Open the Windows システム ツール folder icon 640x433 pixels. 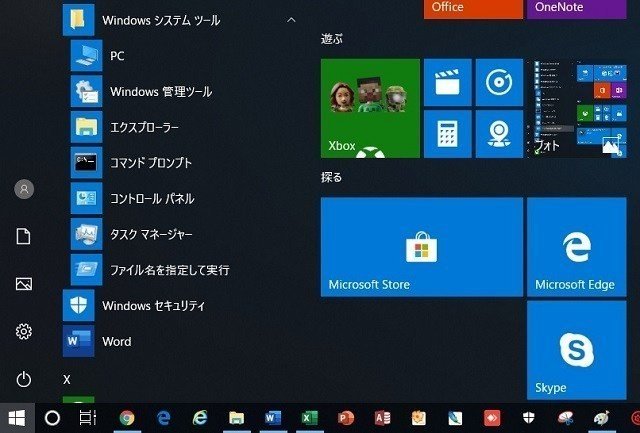point(78,20)
